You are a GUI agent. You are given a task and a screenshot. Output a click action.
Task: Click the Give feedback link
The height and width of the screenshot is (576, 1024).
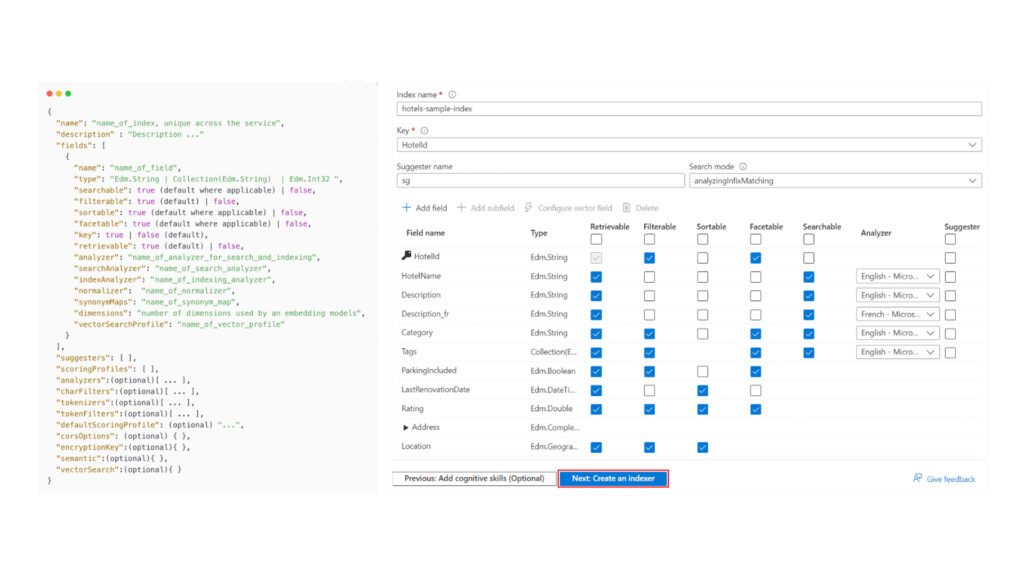point(950,479)
